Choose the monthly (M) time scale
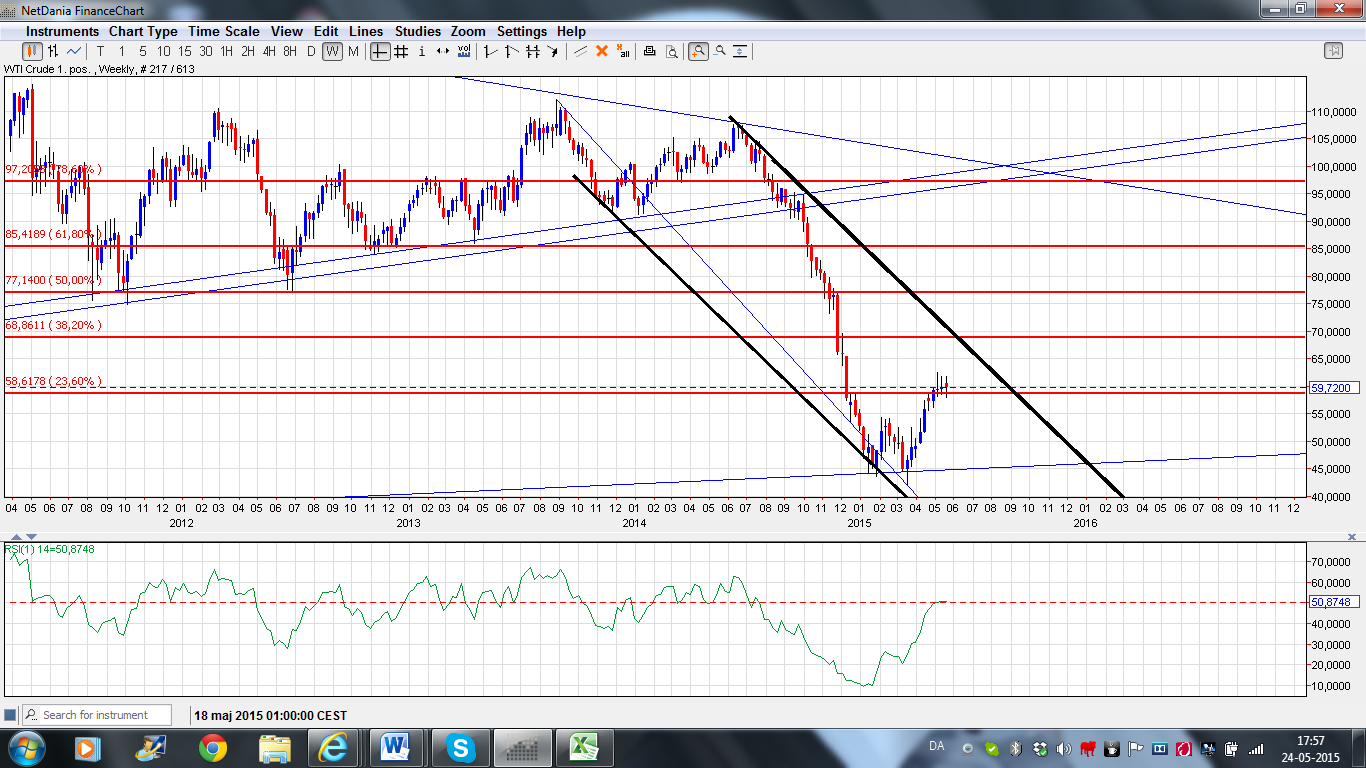Viewport: 1366px width, 768px height. click(x=353, y=51)
